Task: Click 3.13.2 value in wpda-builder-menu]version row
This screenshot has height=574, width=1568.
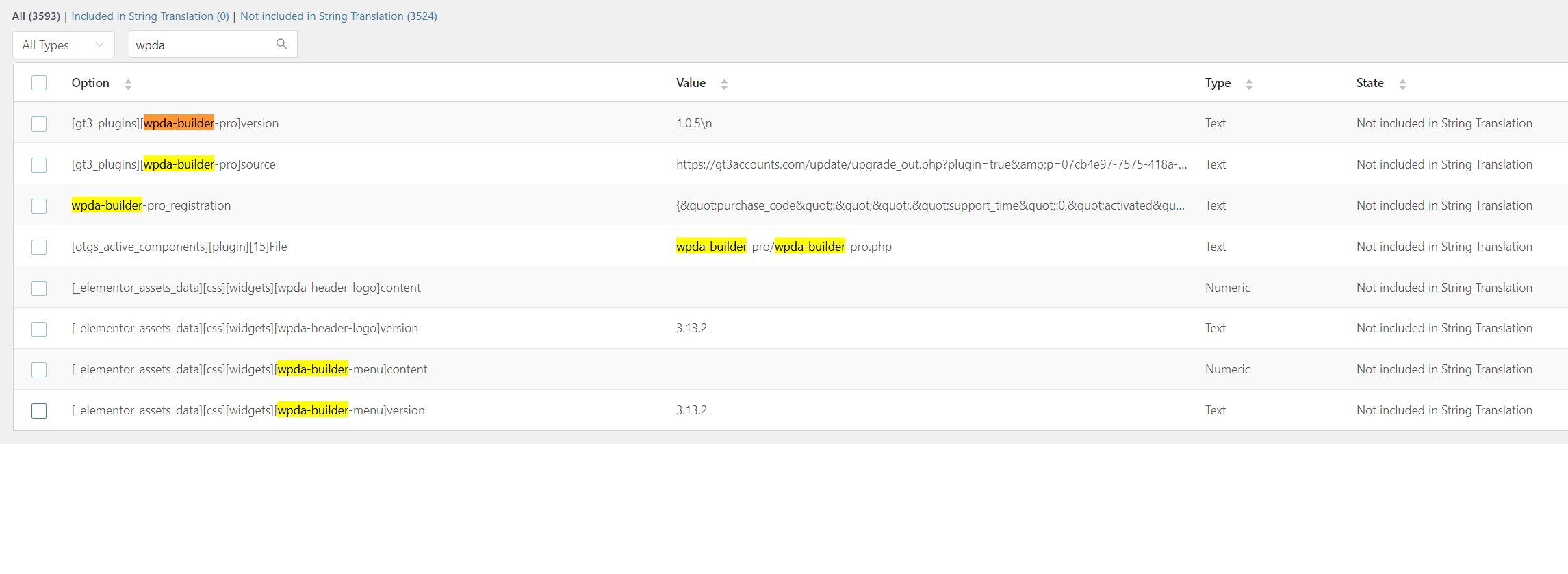Action: click(x=691, y=410)
